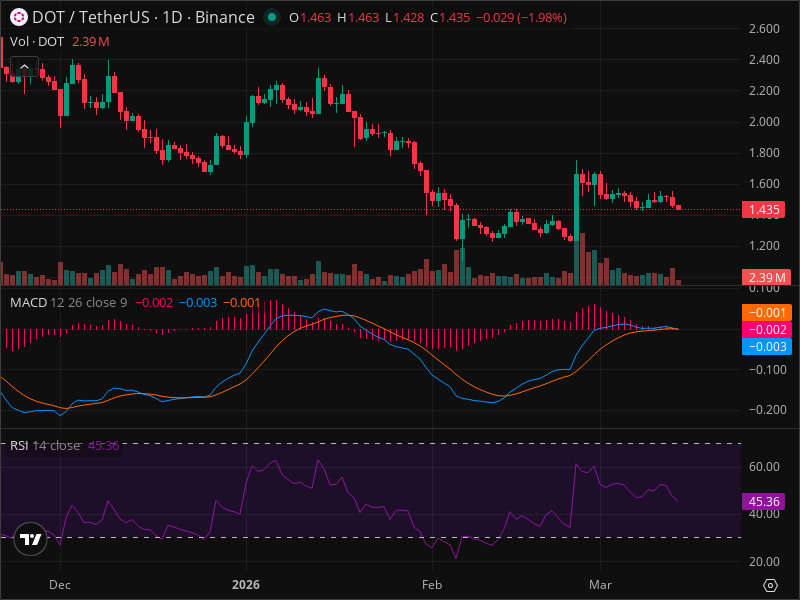Viewport: 800px width, 600px height.
Task: Select the RSI 14 close legend
Action: (x=45, y=445)
